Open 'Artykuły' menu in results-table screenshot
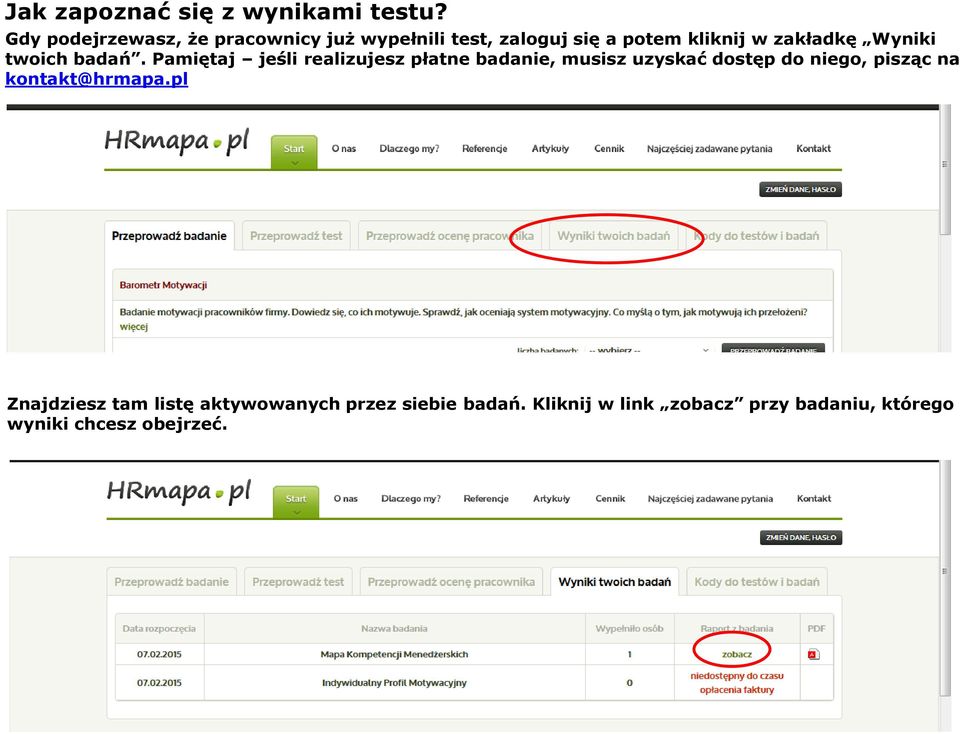960x734 pixels. click(x=551, y=499)
